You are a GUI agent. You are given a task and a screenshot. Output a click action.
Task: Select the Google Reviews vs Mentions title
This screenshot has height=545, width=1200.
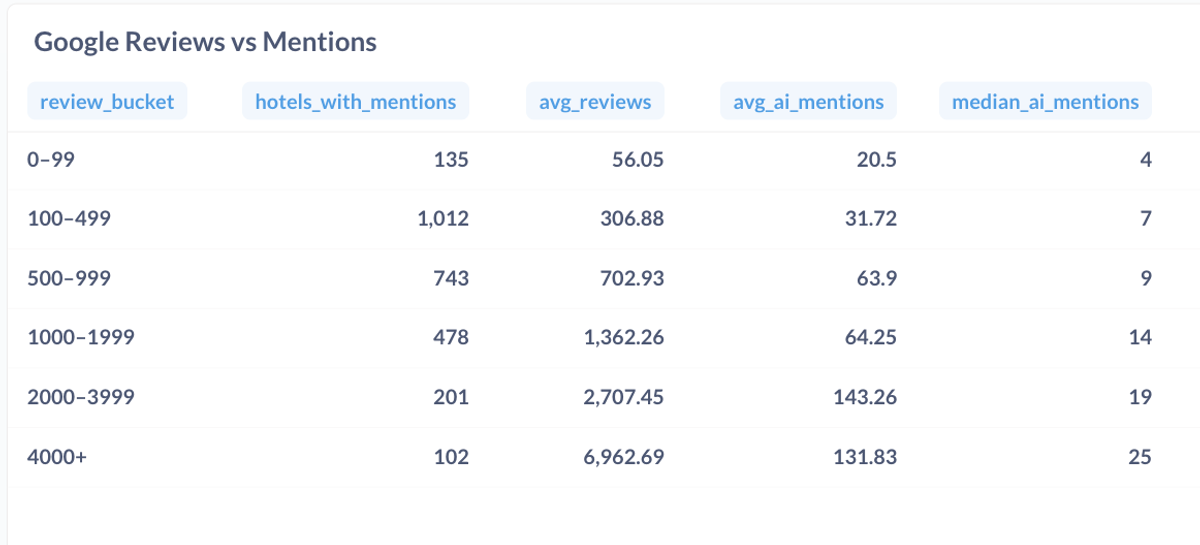tap(205, 42)
